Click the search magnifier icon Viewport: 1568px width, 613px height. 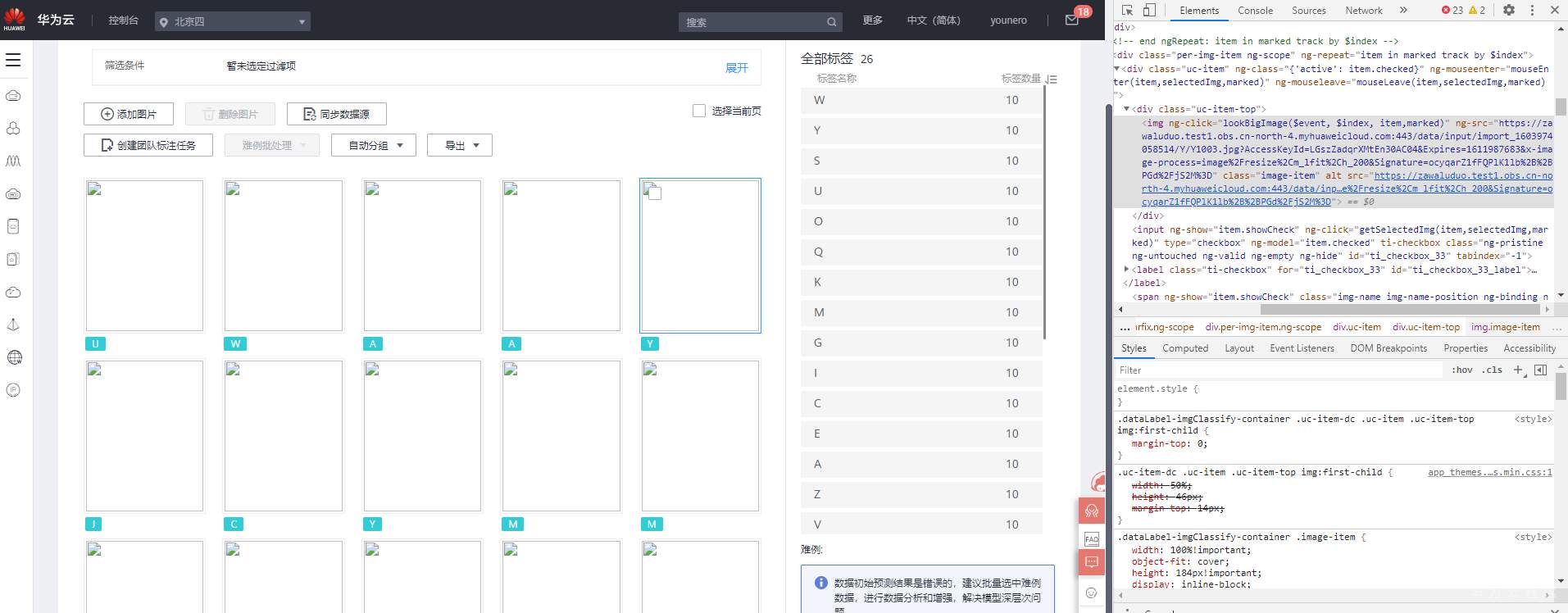831,22
